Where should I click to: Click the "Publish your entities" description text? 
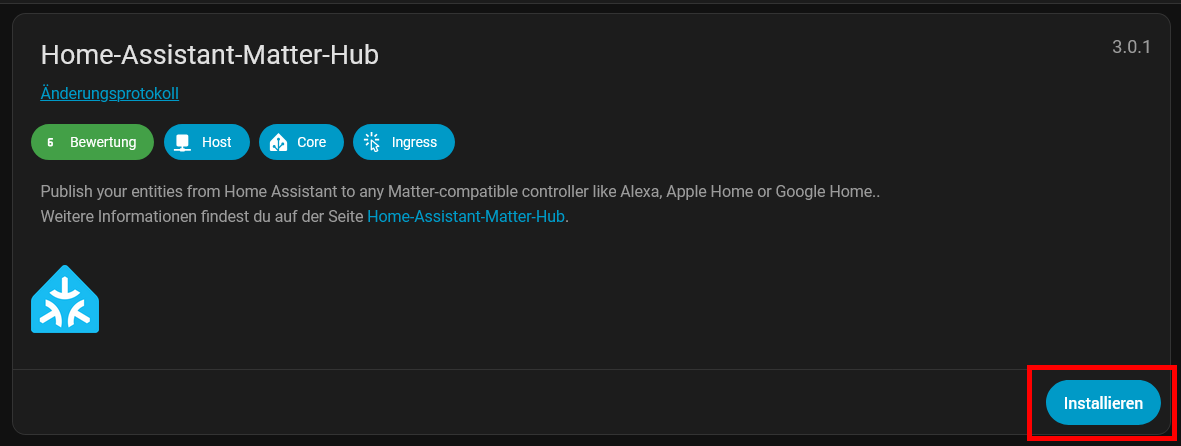click(x=120, y=191)
